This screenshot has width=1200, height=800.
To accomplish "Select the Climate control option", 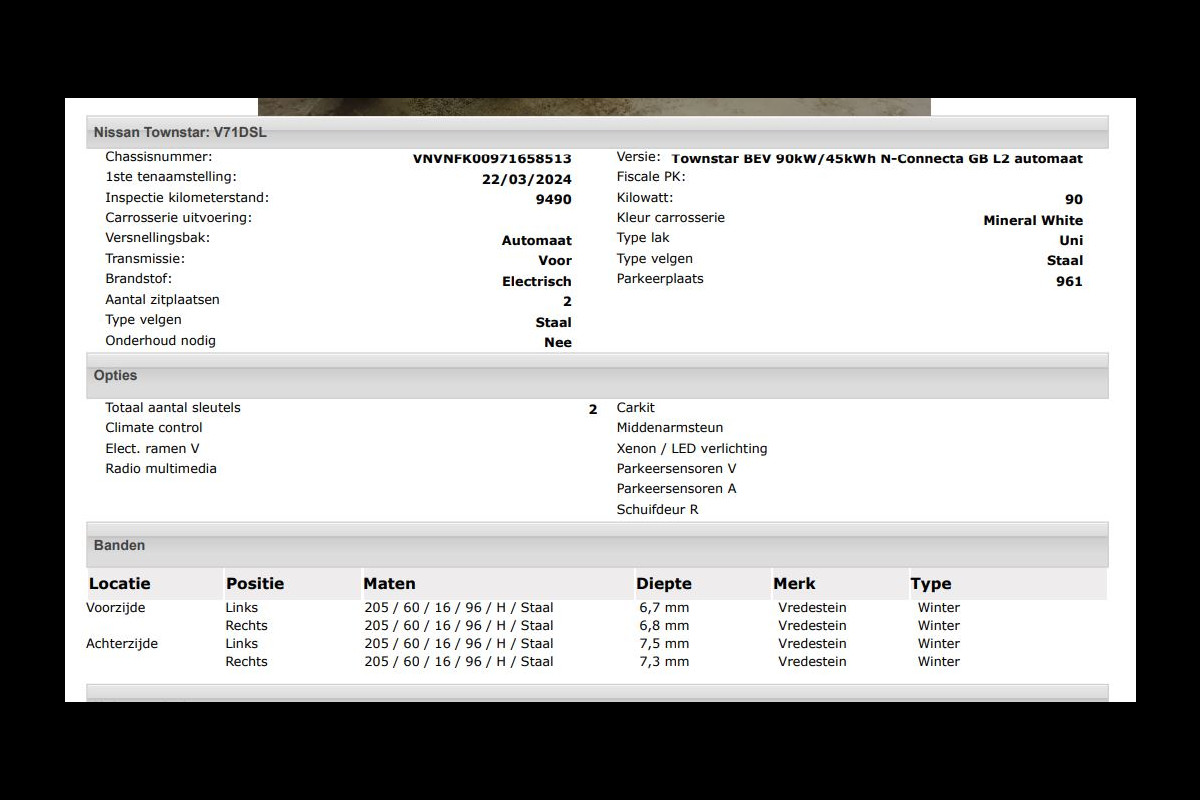I will click(154, 428).
